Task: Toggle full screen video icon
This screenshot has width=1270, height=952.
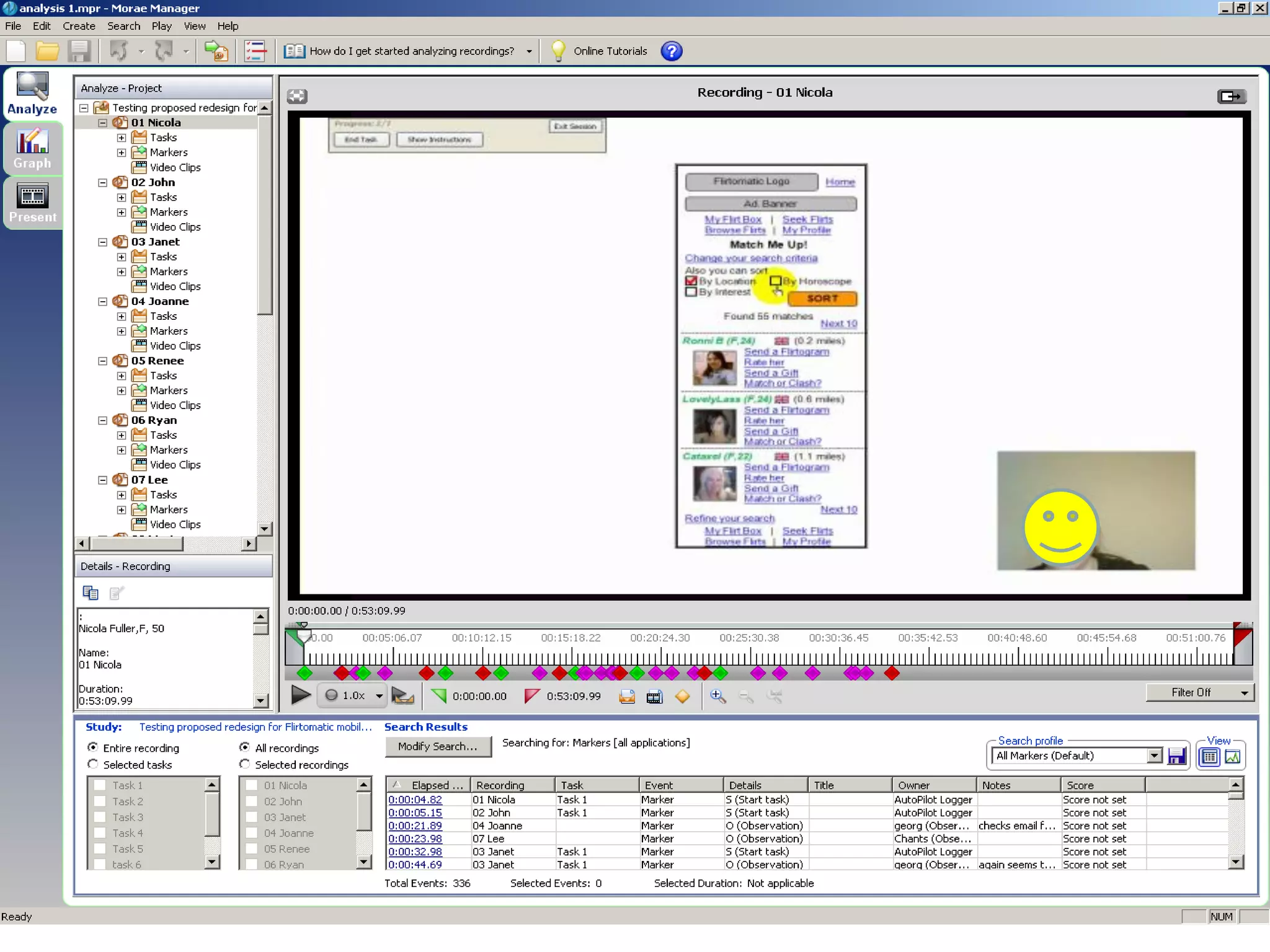Action: click(297, 96)
